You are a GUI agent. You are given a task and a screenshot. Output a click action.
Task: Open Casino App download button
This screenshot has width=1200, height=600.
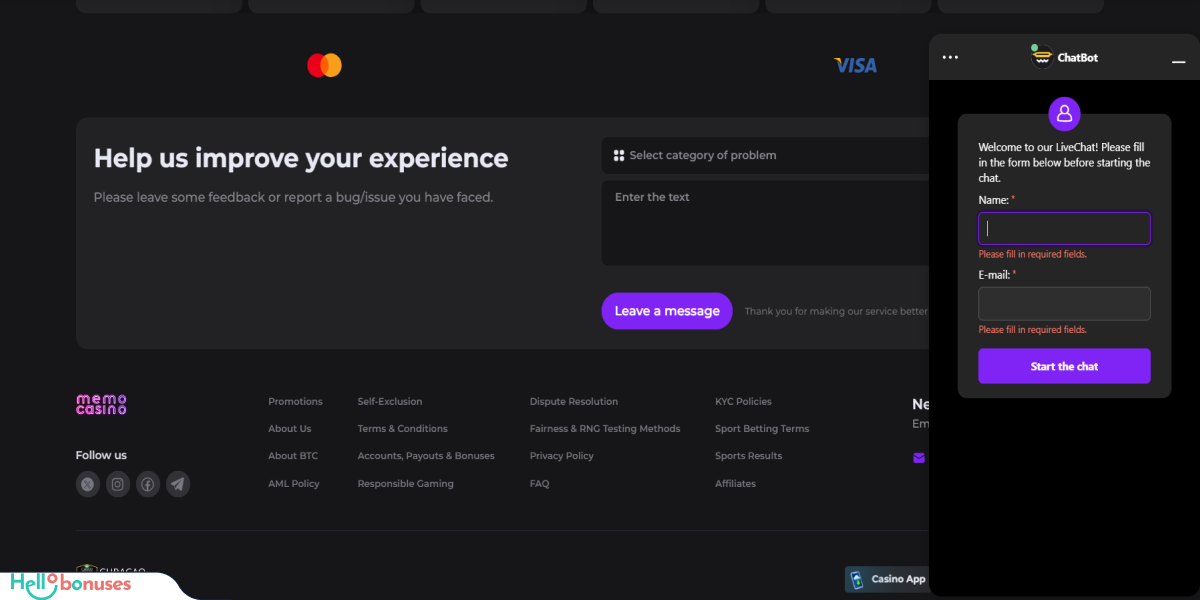[887, 579]
